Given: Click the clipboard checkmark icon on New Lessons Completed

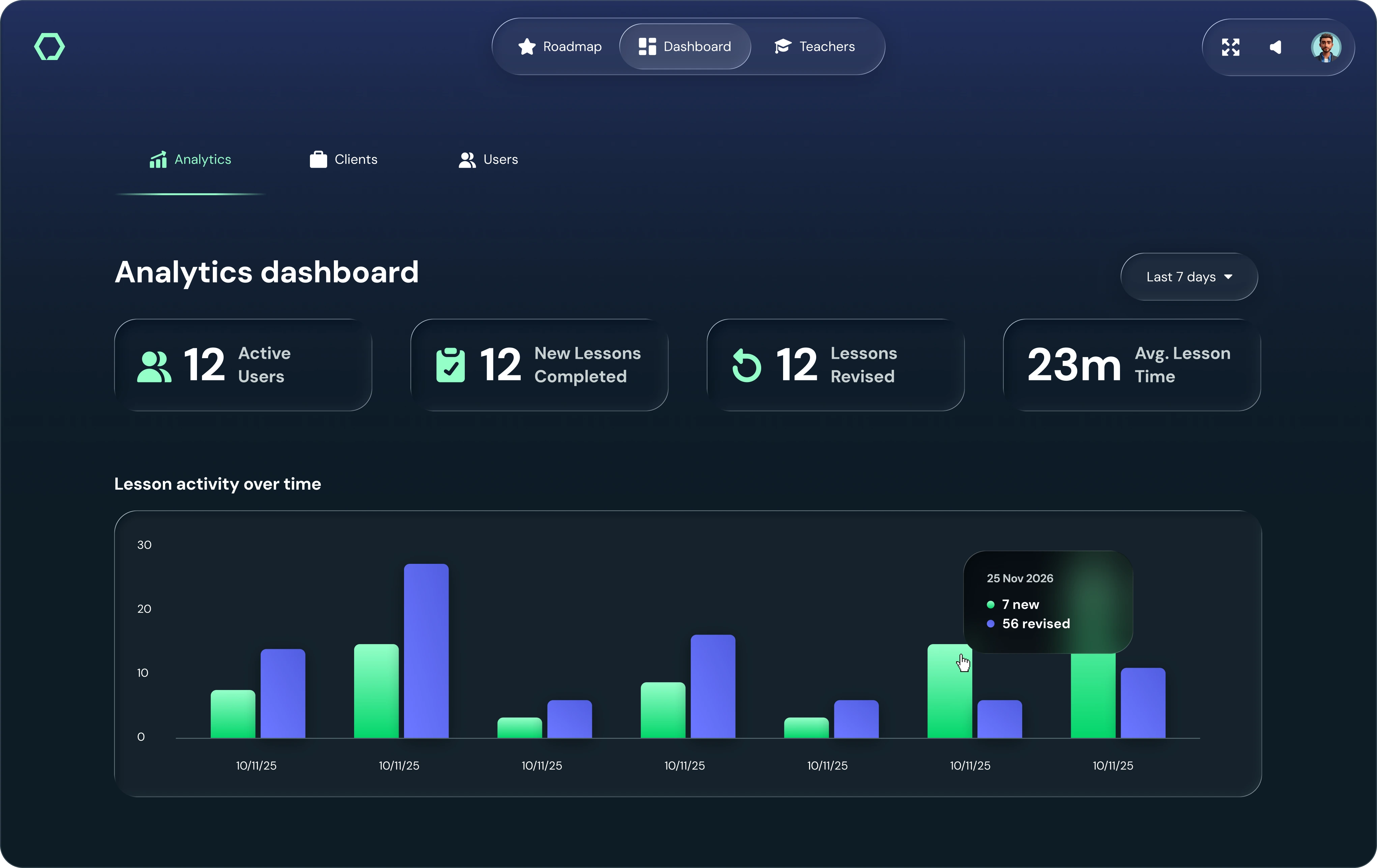Looking at the screenshot, I should (452, 365).
